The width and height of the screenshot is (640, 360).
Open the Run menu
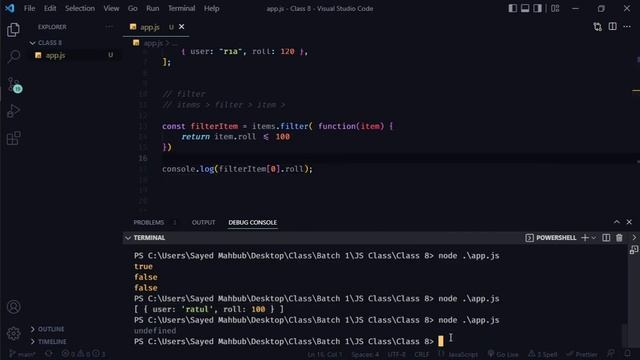pyautogui.click(x=153, y=8)
